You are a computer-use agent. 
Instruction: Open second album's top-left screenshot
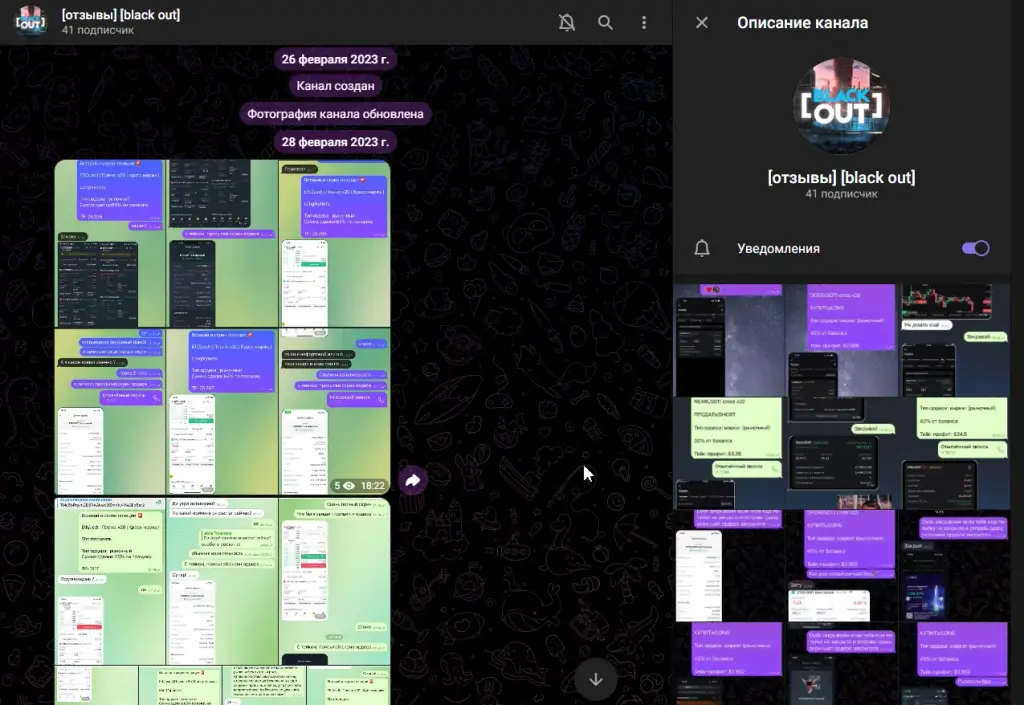click(110, 581)
